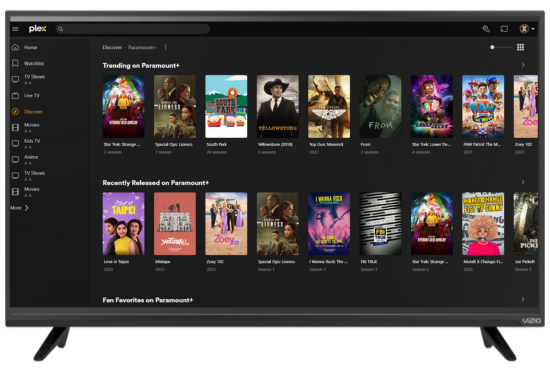This screenshot has width=550, height=373.
Task: Click the Discover breadcrumb link
Action: (x=112, y=47)
